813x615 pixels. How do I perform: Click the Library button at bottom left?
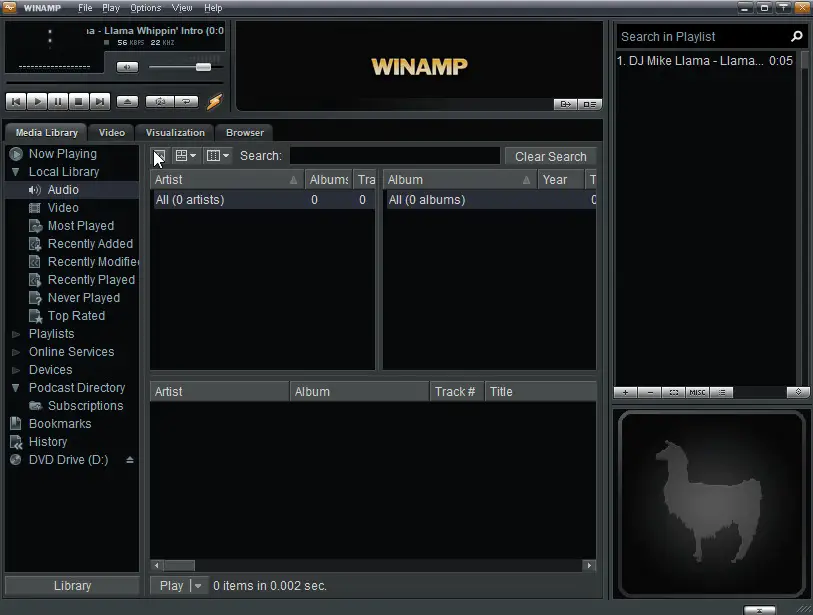(72, 586)
